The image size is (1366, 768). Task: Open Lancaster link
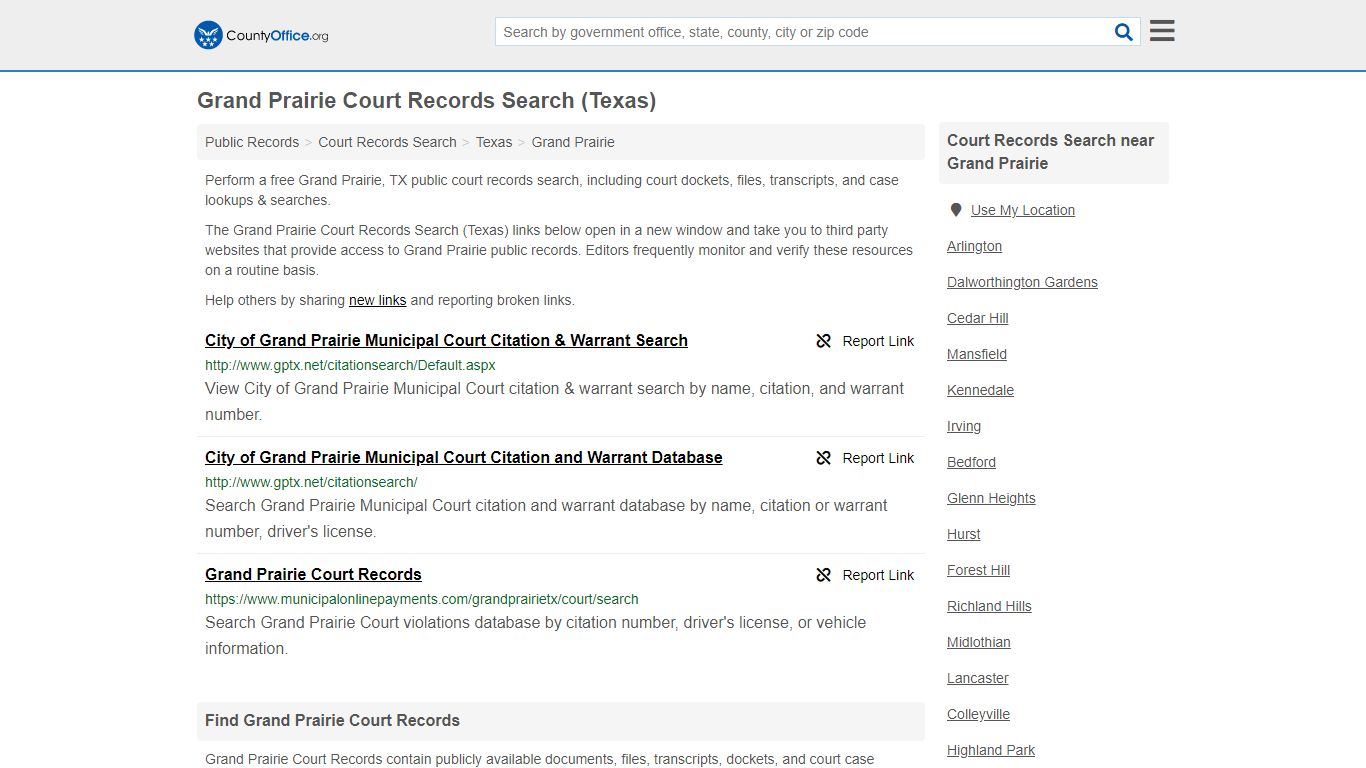point(978,678)
